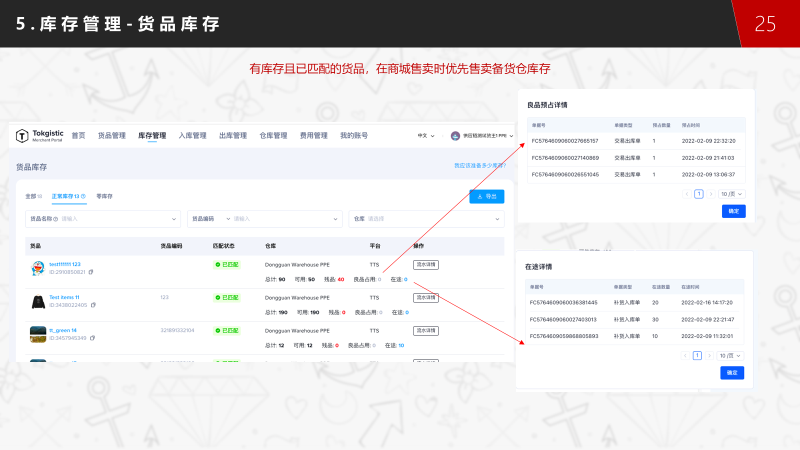The width and height of the screenshot is (800, 450).
Task: Select page 1 in 良品预占详情 pagination
Action: point(699,194)
